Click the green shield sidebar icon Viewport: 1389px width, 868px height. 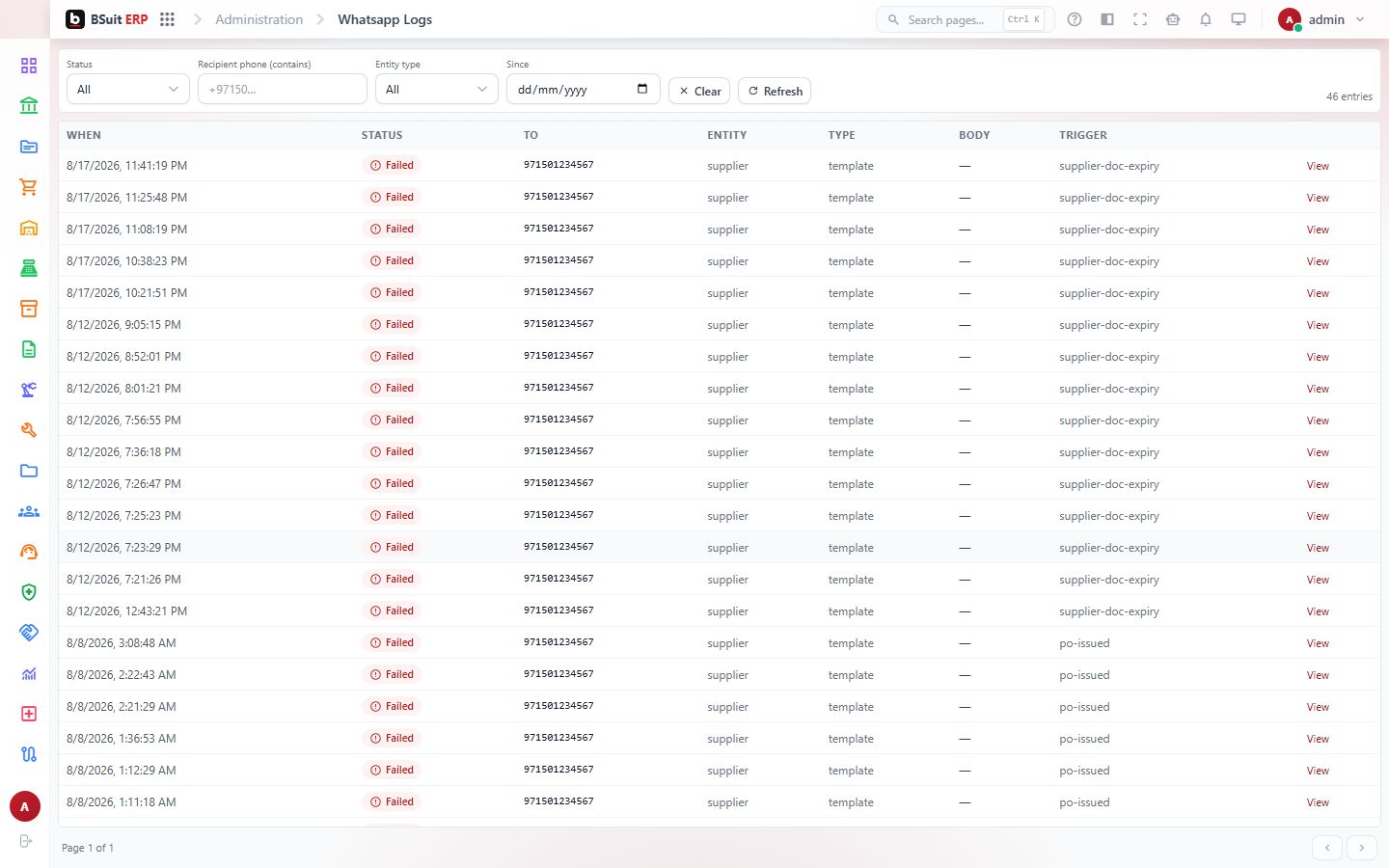click(29, 592)
